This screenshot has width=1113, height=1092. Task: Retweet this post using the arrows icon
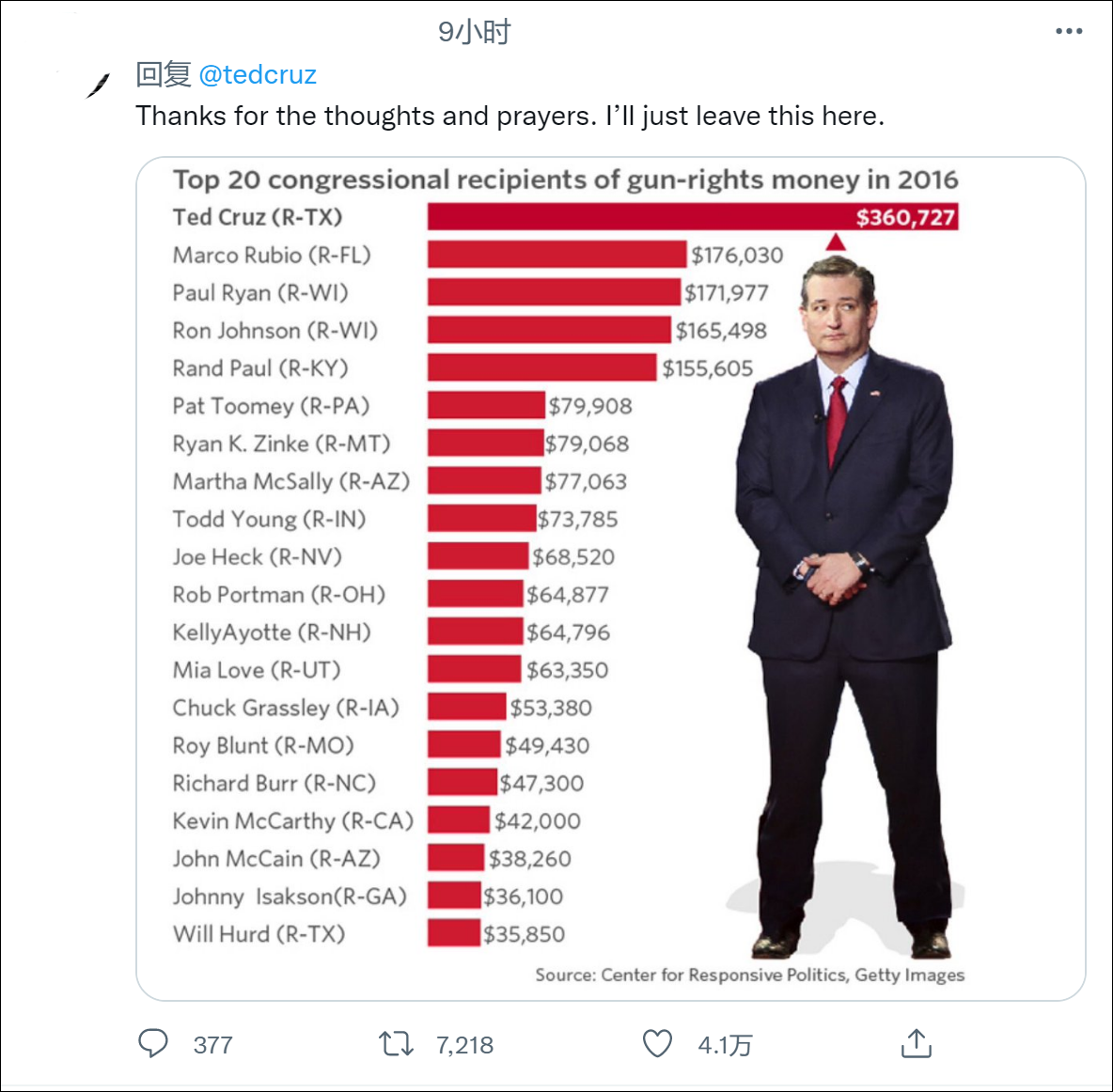tap(396, 1043)
